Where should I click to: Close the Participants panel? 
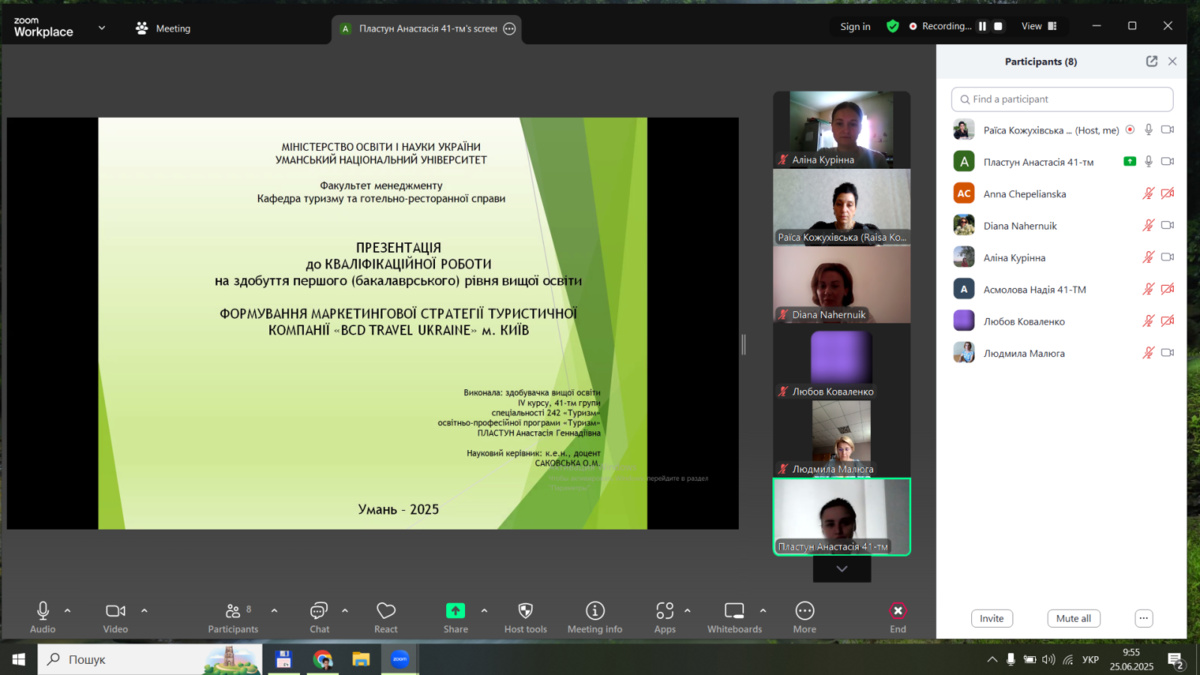click(1173, 61)
